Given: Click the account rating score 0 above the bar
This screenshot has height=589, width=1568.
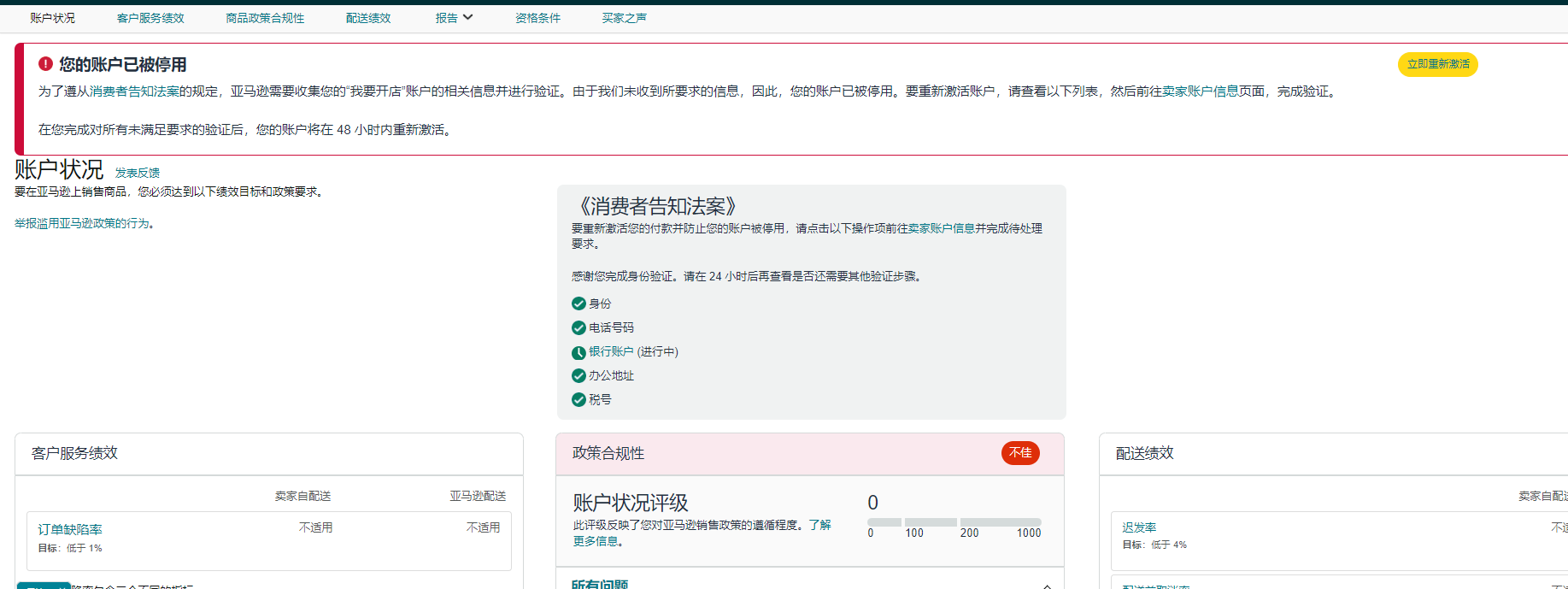Looking at the screenshot, I should [x=872, y=503].
